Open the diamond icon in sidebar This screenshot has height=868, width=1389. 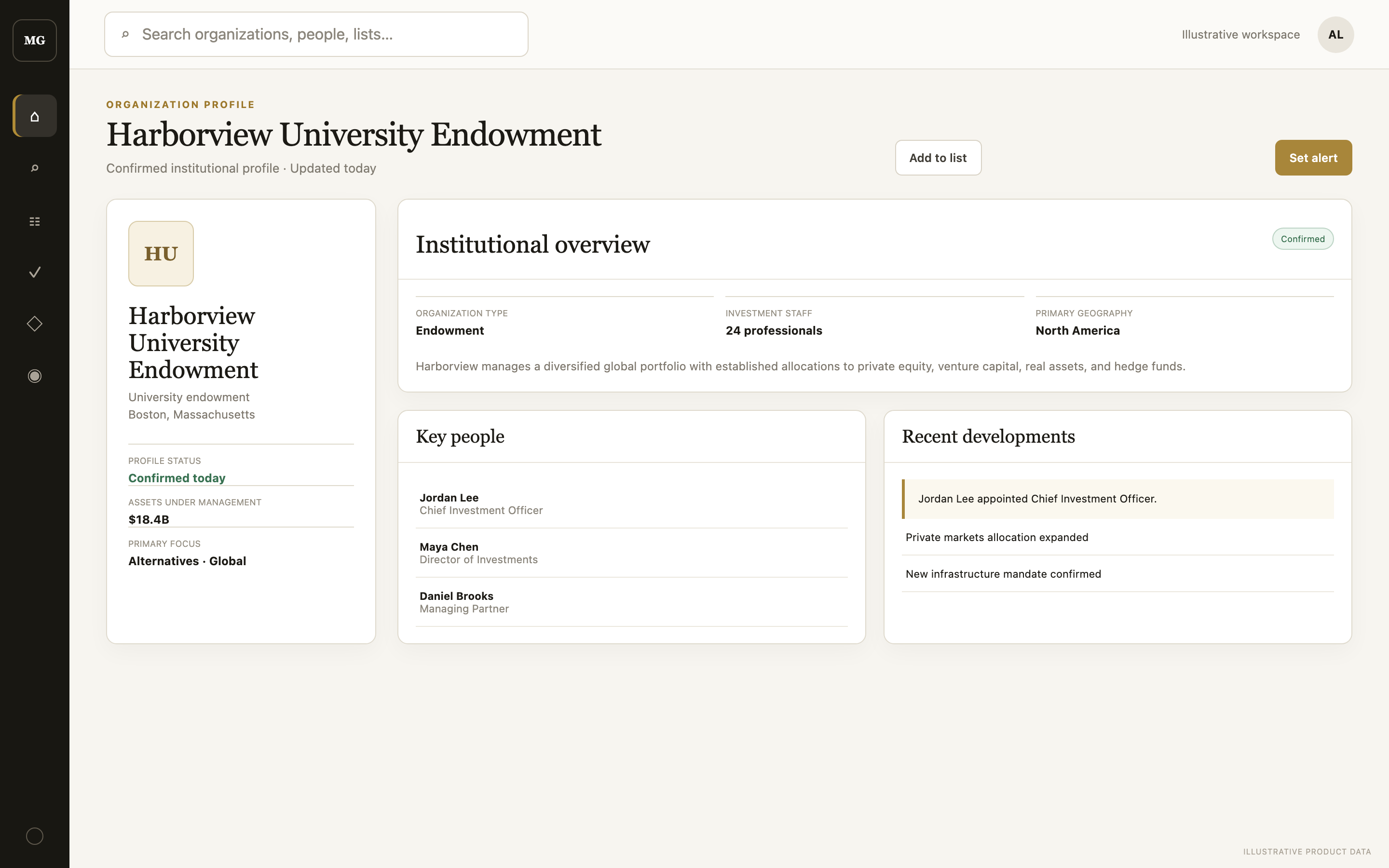click(x=34, y=324)
